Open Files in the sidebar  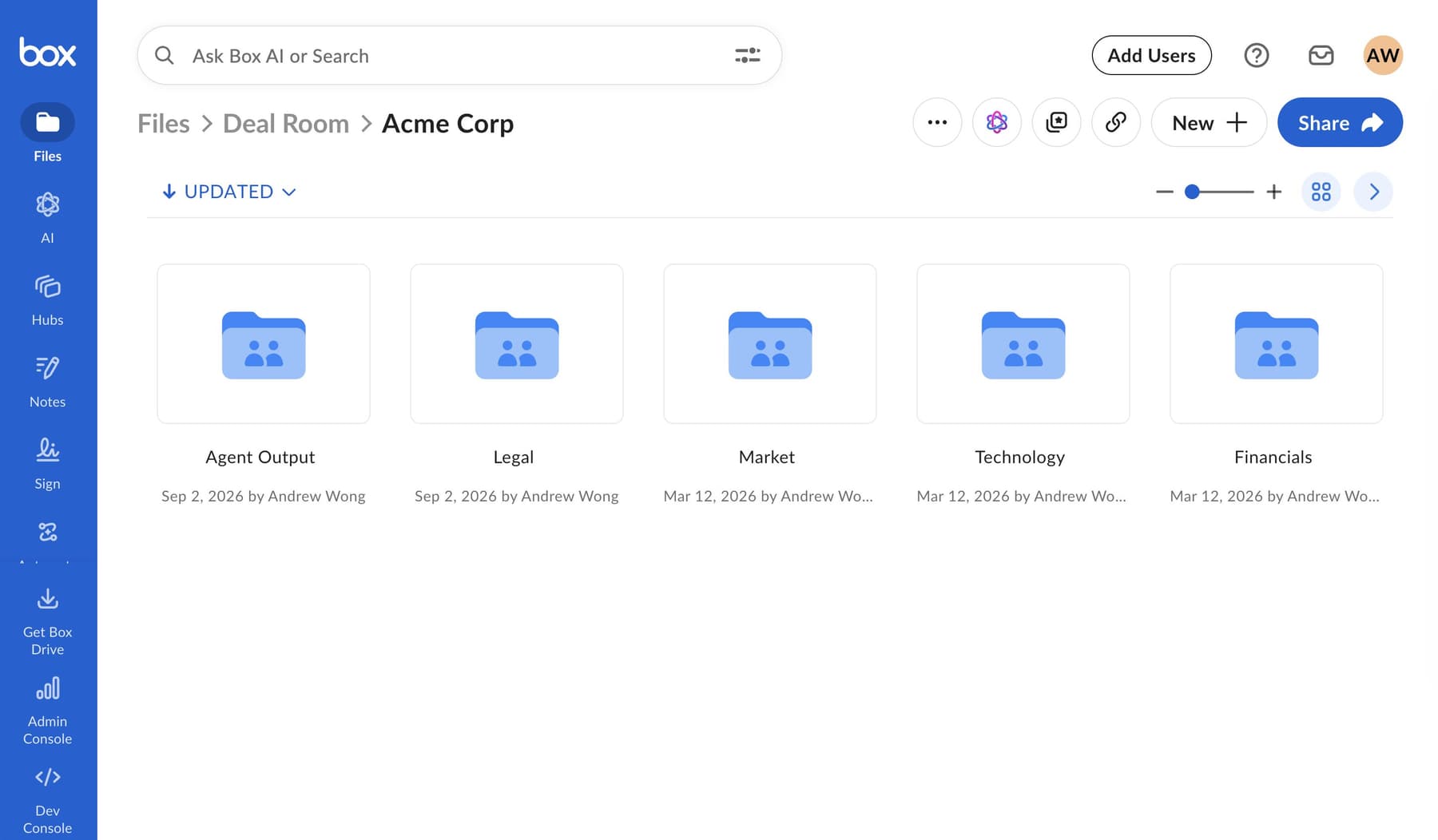[48, 133]
